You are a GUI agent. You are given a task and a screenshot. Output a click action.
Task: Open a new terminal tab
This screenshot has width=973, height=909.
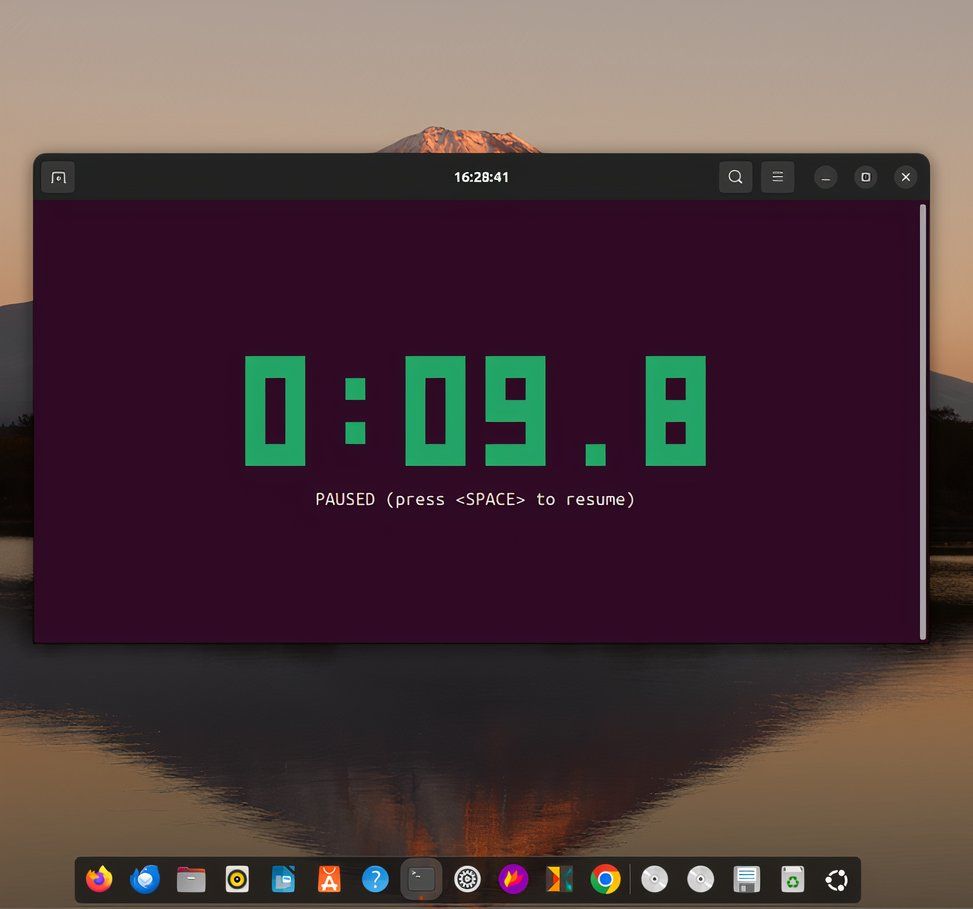click(x=58, y=177)
